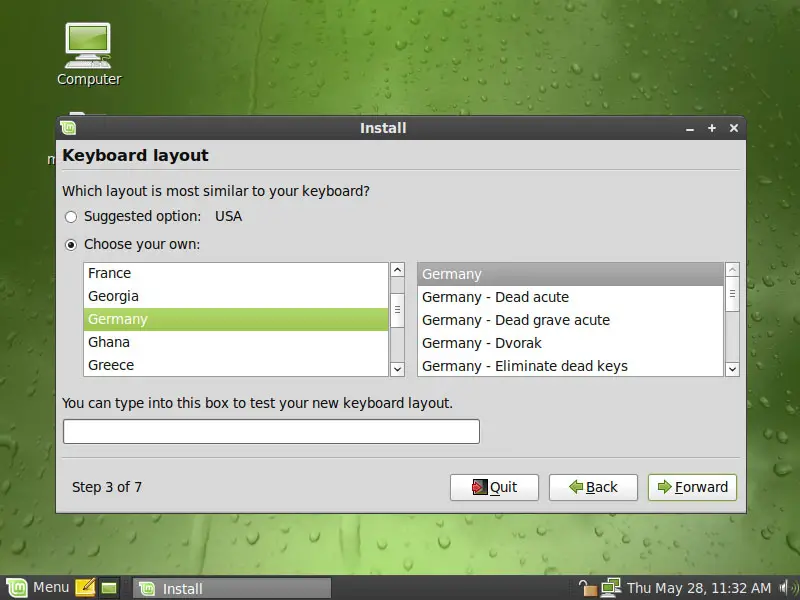
Task: Click the Quit button
Action: point(494,487)
